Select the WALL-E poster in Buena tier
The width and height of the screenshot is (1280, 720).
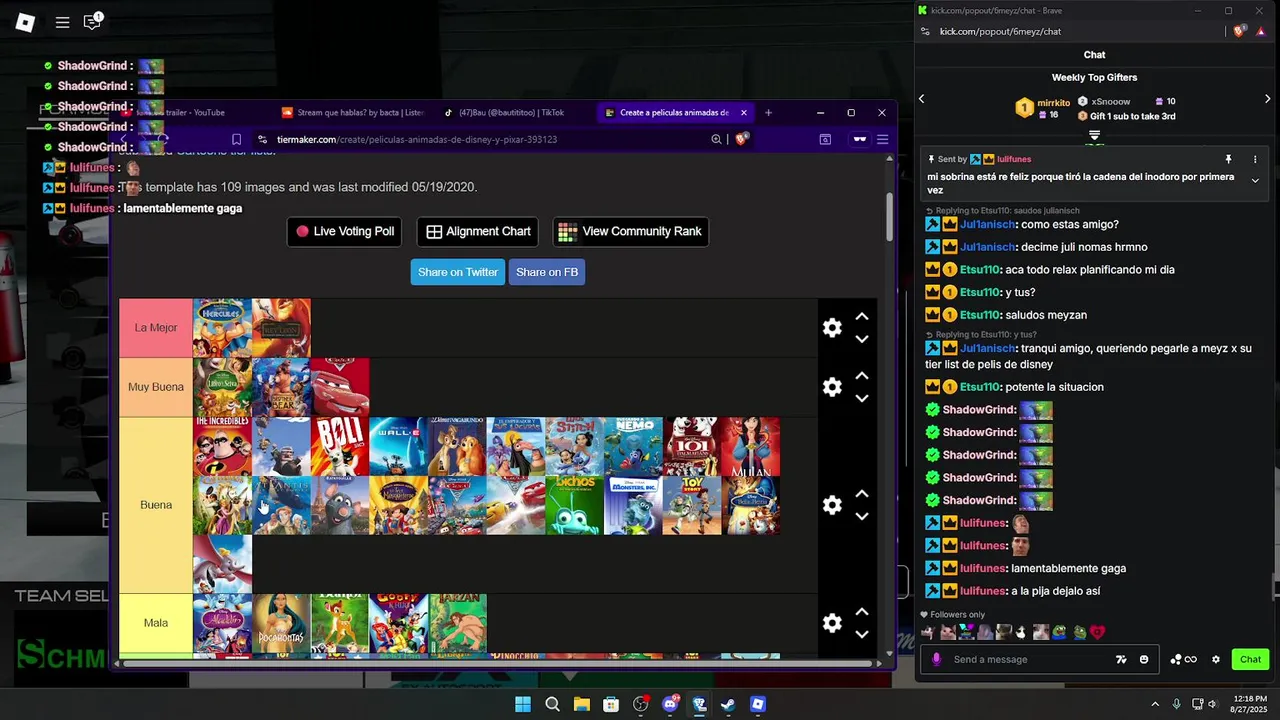point(398,446)
